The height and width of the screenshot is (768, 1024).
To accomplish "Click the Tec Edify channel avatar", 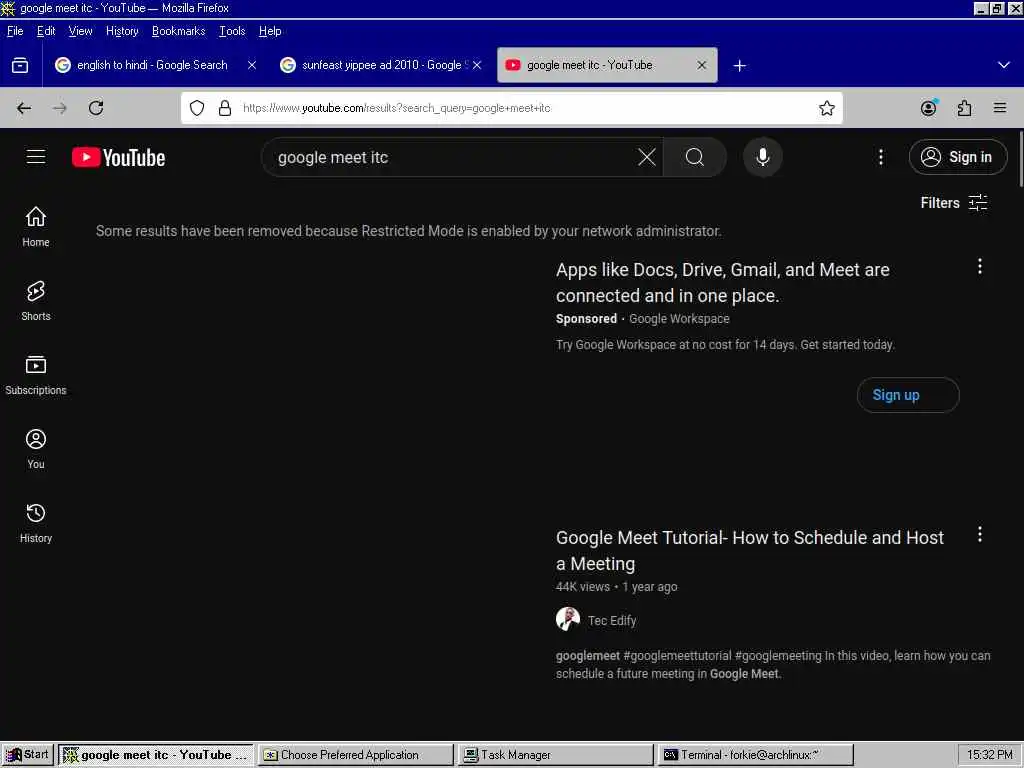I will tap(568, 619).
